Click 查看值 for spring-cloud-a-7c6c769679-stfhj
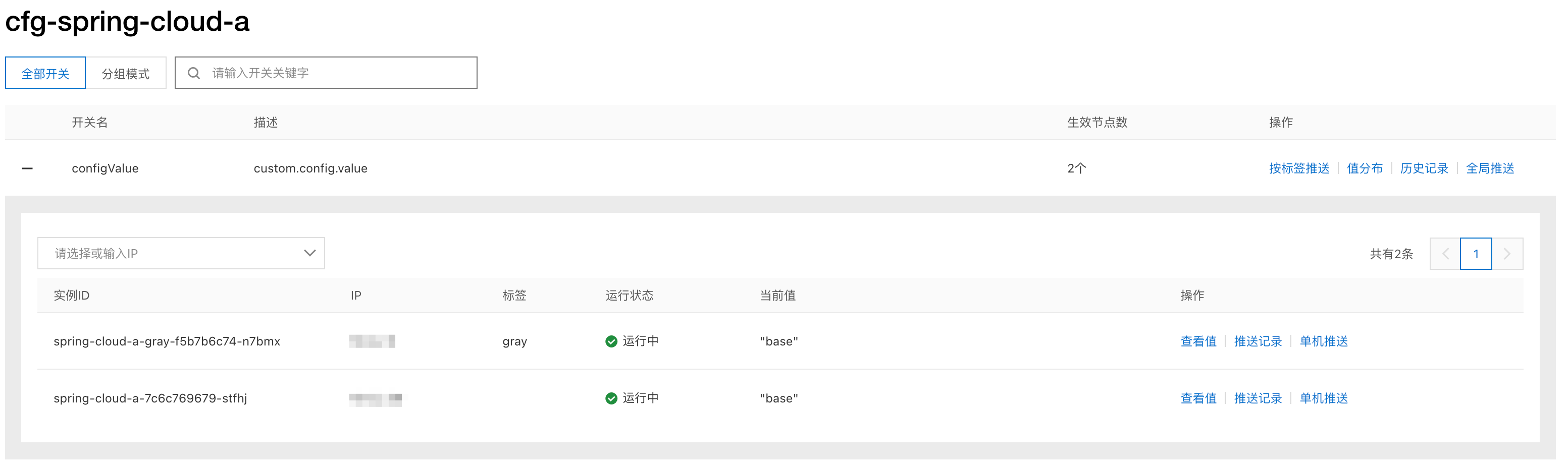The width and height of the screenshot is (1568, 466). click(1198, 398)
